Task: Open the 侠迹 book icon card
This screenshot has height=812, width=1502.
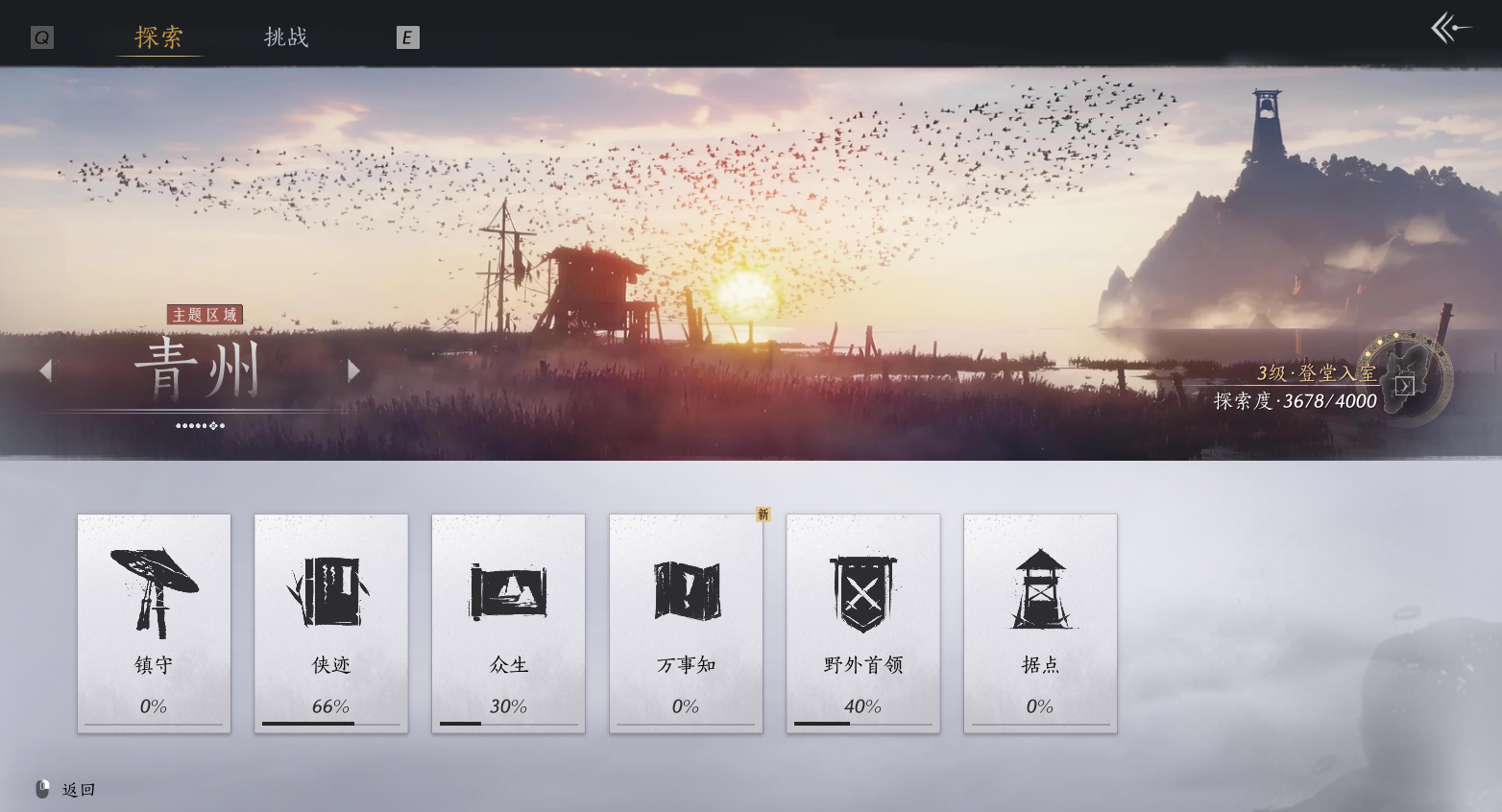Action: 331,624
